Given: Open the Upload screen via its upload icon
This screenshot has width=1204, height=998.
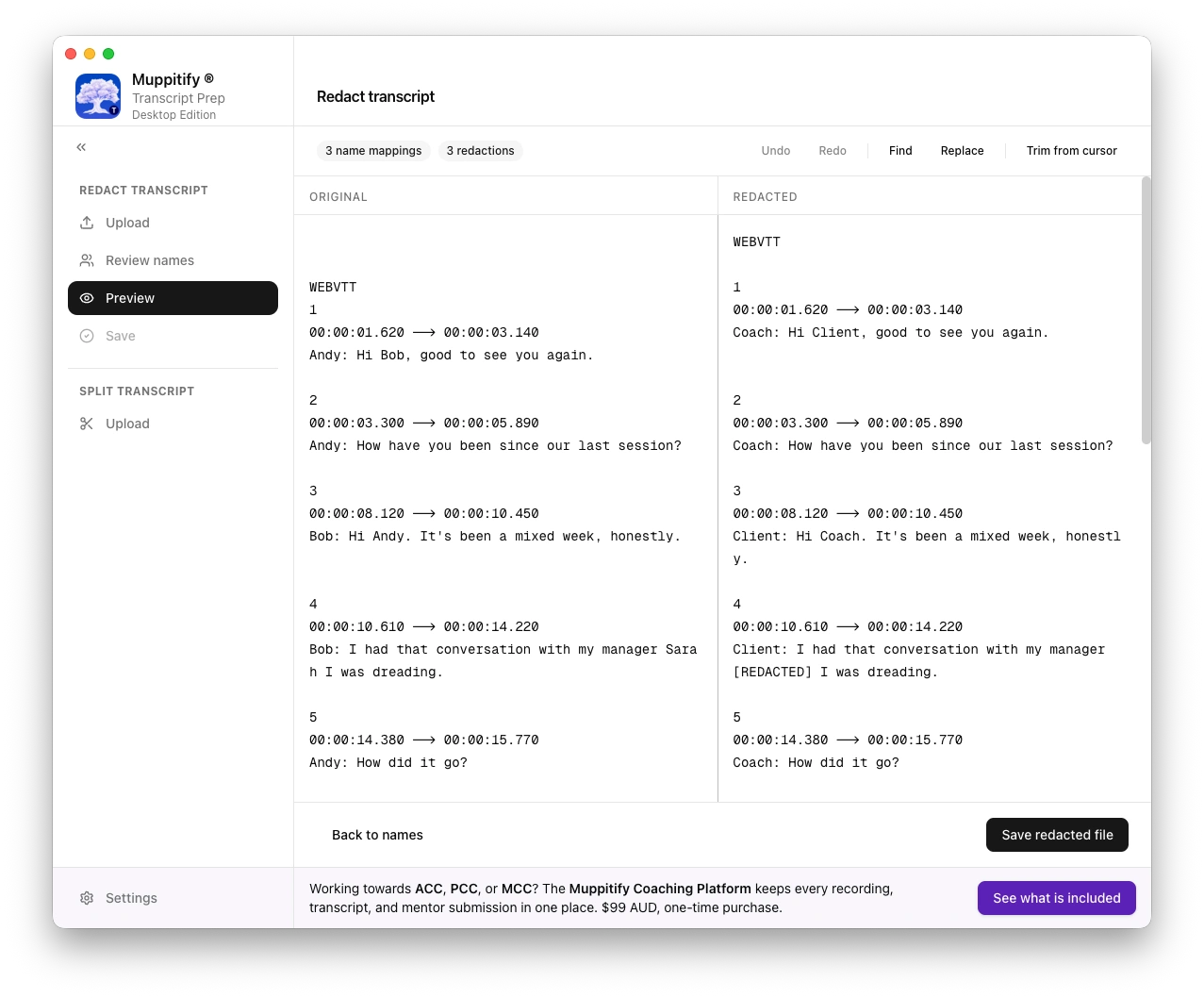Looking at the screenshot, I should tap(88, 223).
